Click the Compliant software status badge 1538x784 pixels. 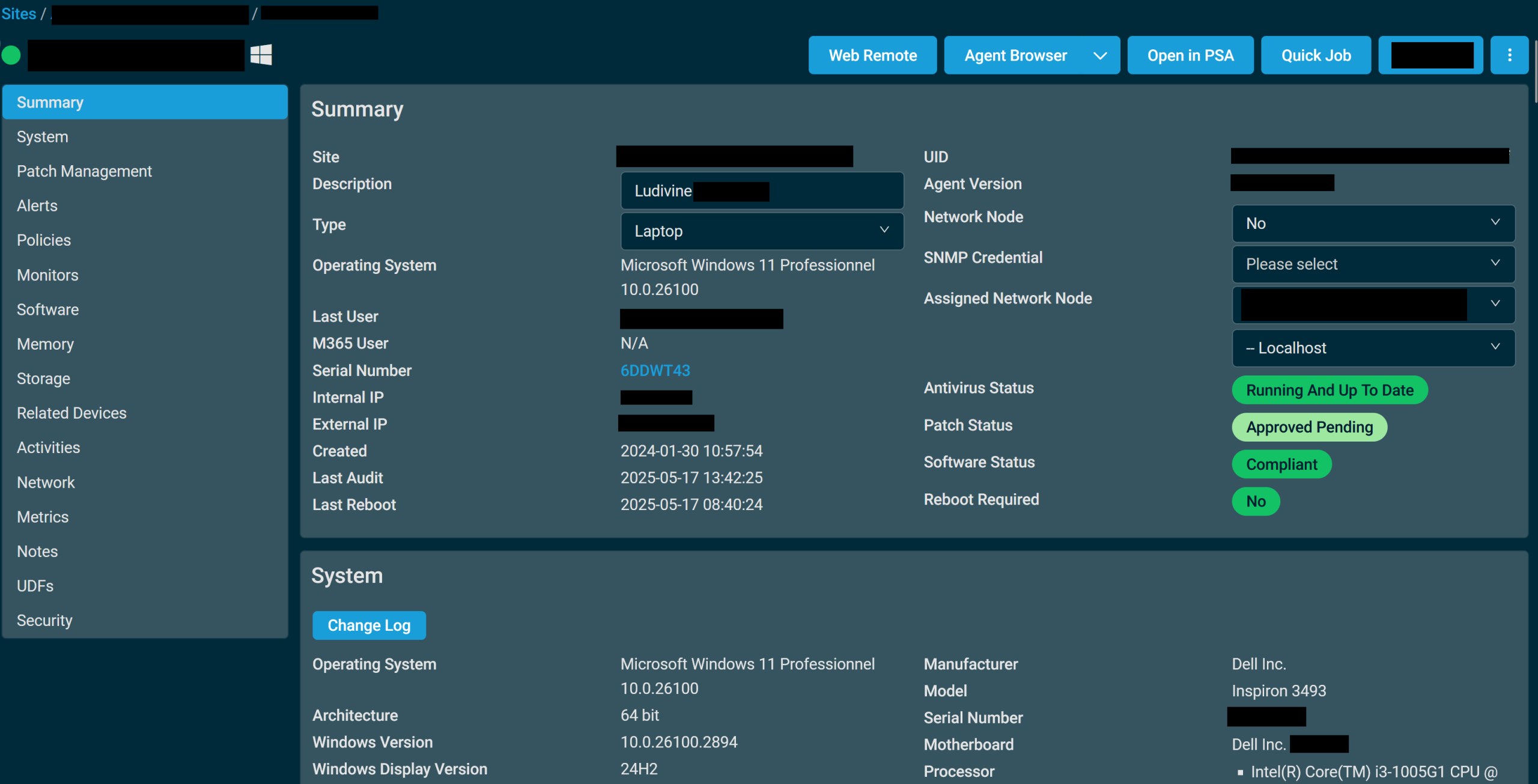pos(1281,464)
